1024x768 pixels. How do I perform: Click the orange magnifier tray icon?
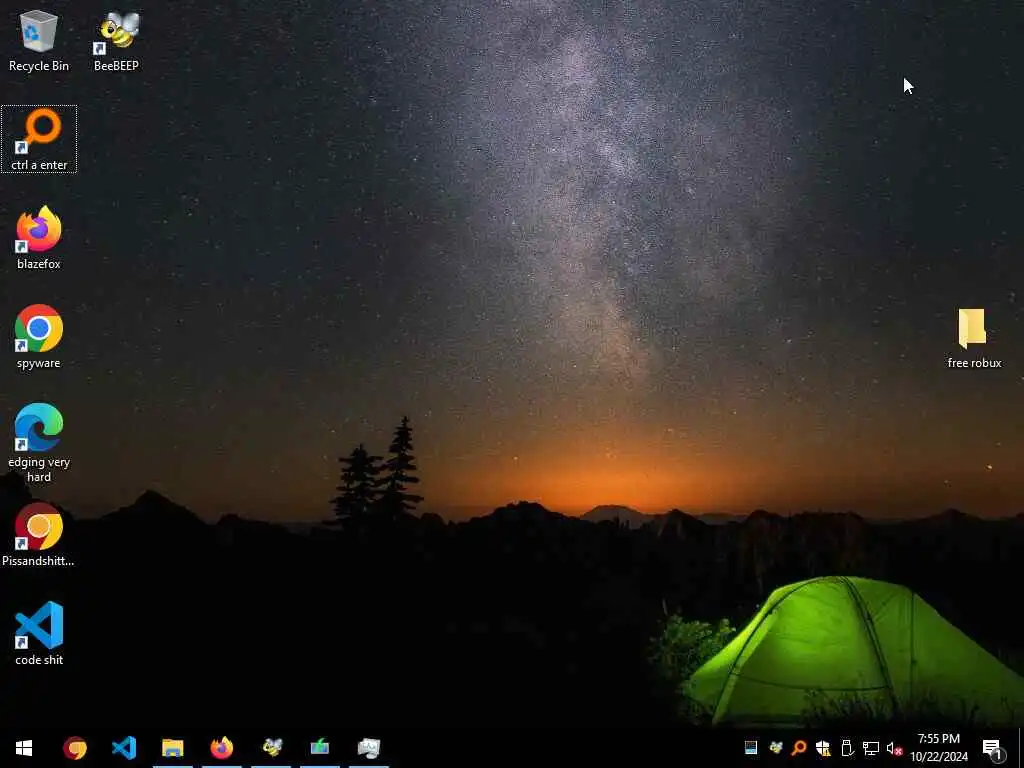tap(799, 748)
